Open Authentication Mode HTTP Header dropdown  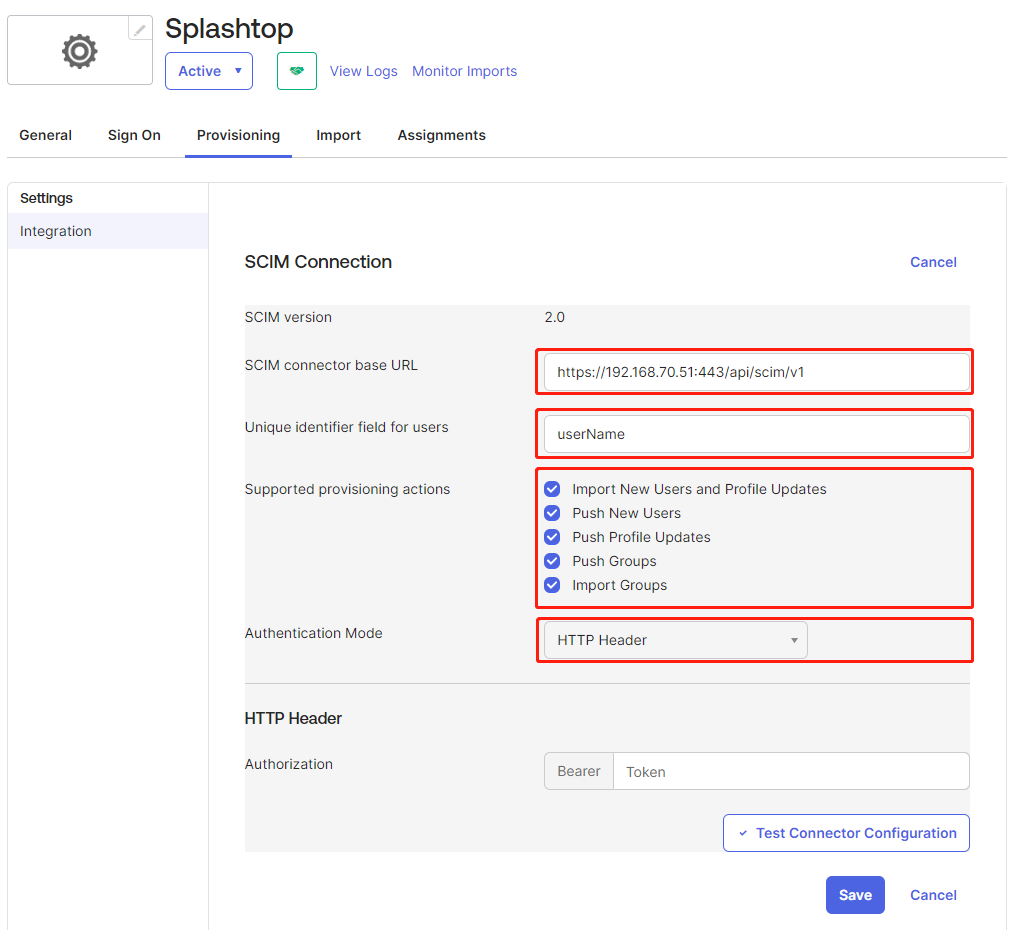pyautogui.click(x=676, y=640)
